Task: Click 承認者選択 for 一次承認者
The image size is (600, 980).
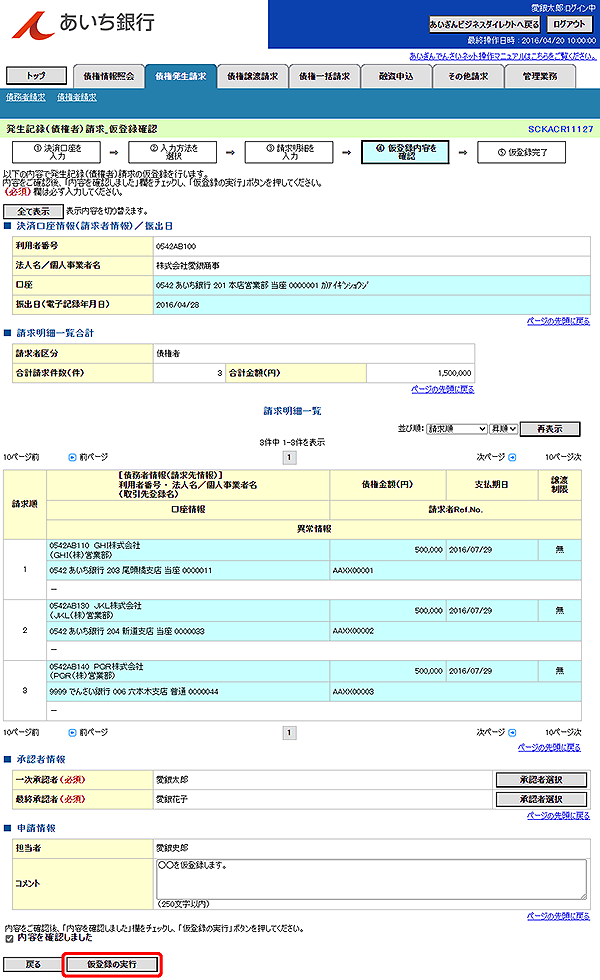Action: (541, 779)
